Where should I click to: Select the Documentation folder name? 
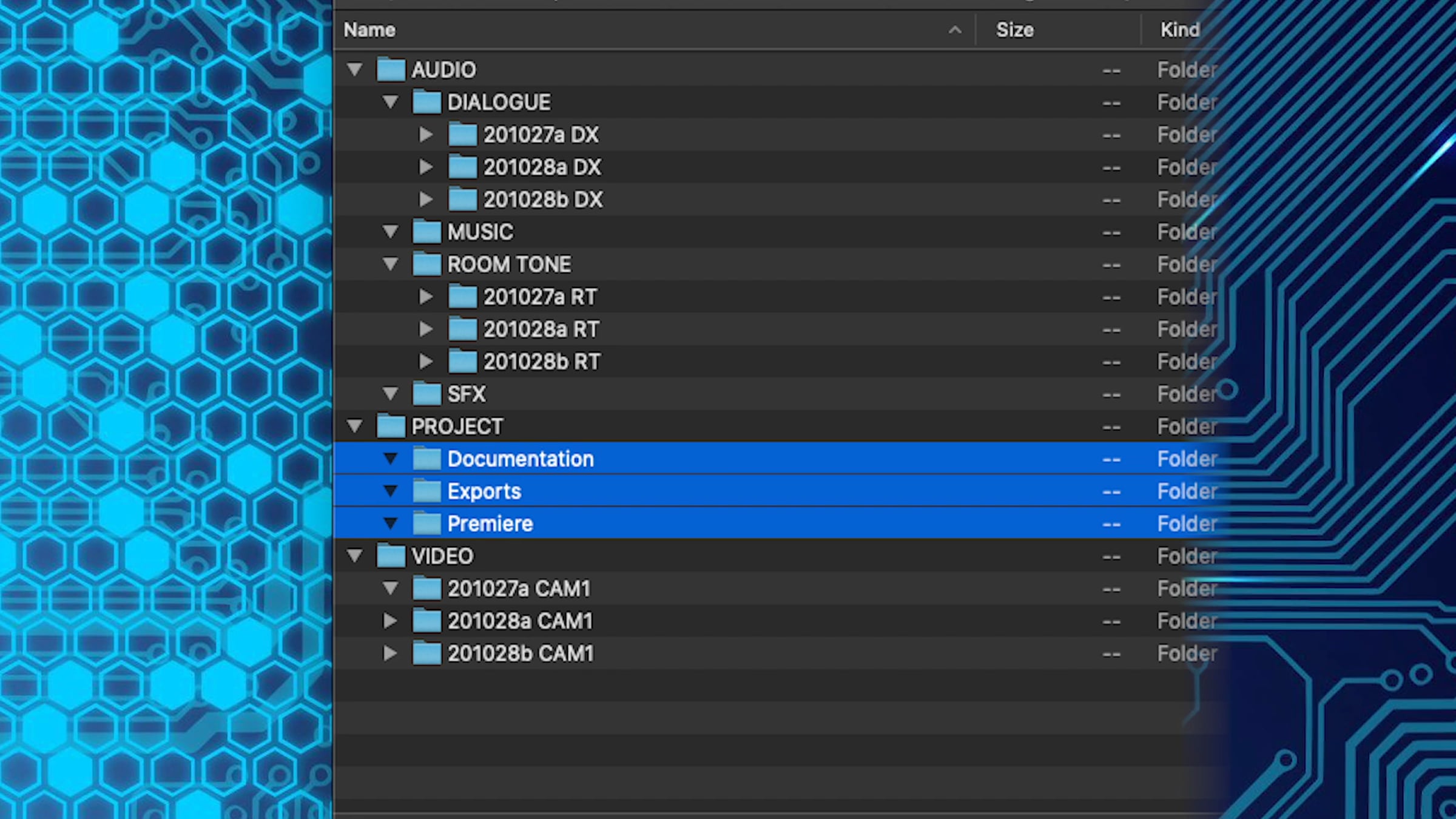coord(521,459)
